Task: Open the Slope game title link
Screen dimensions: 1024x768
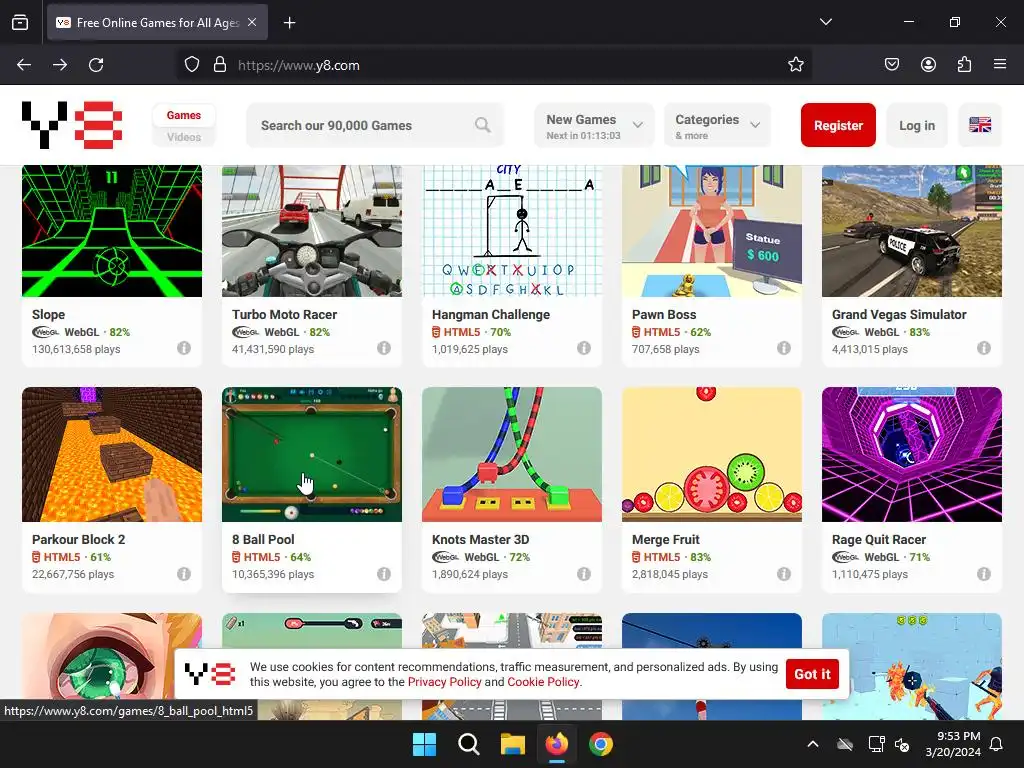Action: (x=48, y=314)
